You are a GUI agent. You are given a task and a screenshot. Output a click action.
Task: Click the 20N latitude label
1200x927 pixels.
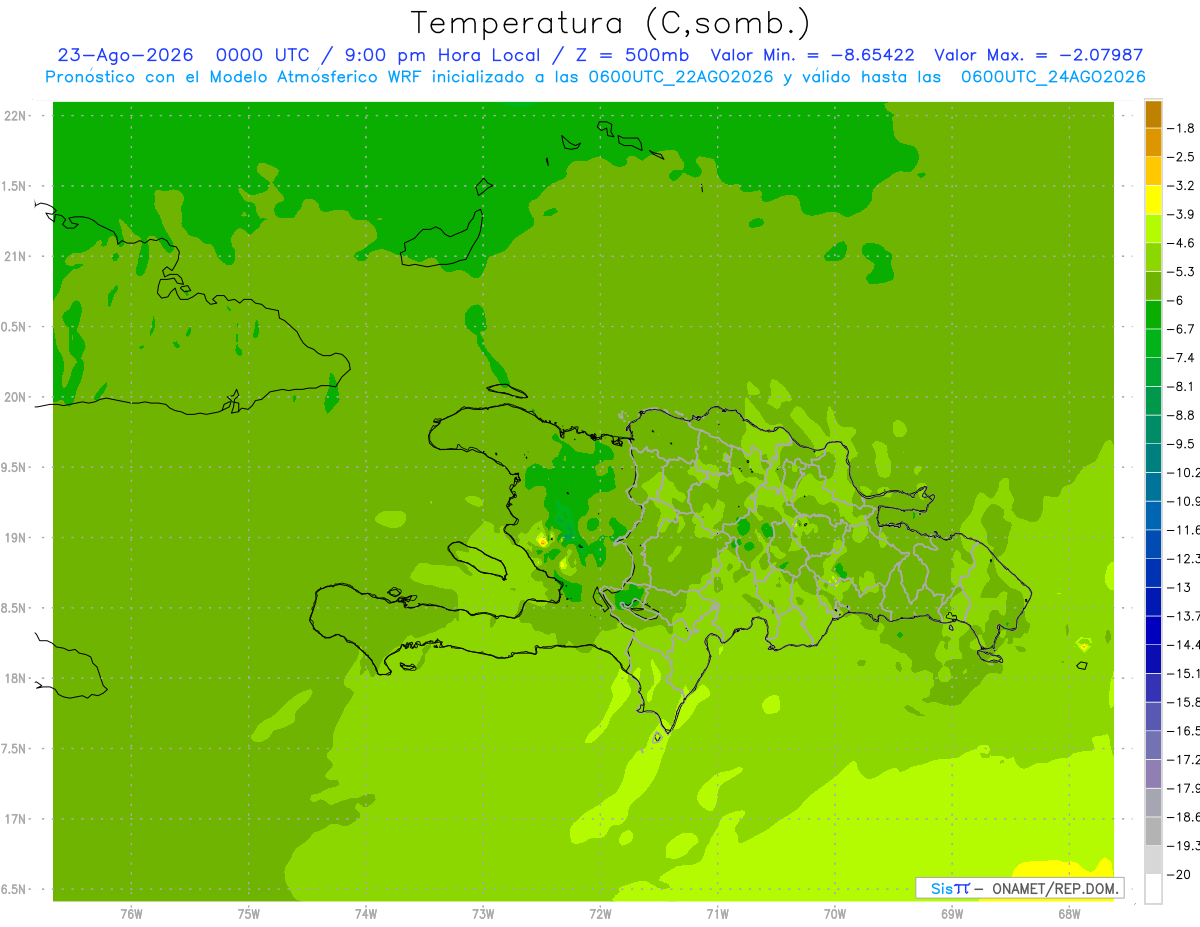click(x=15, y=397)
